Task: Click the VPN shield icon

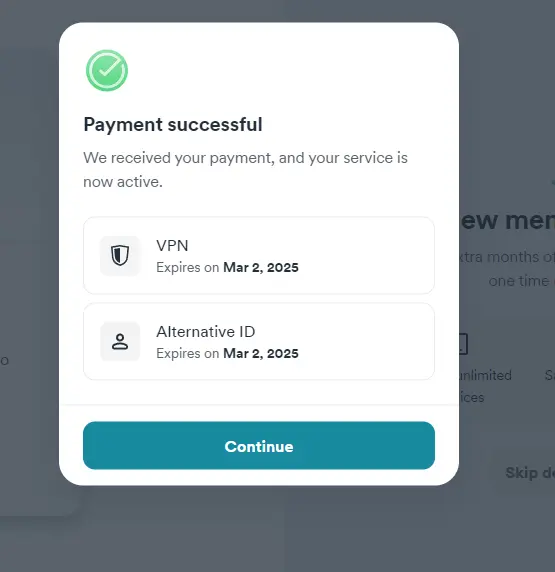Action: coord(120,255)
